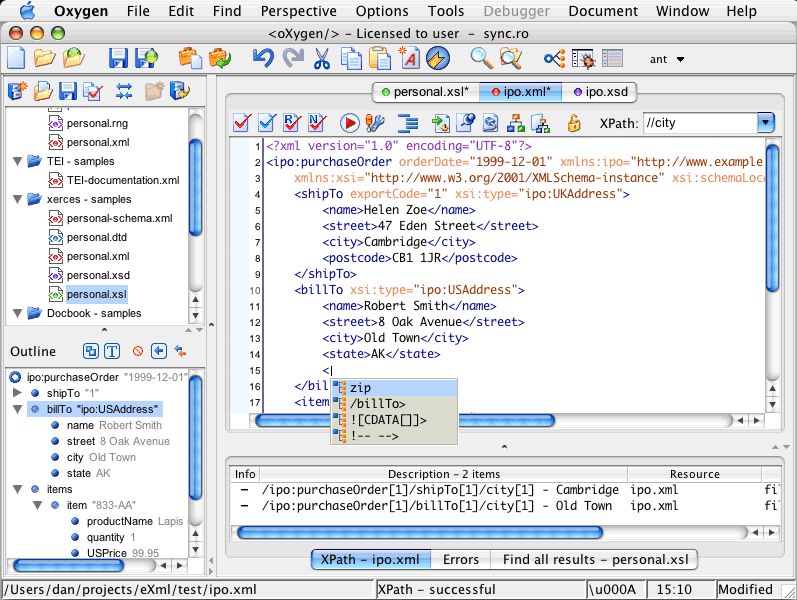
Task: Click the Save icon in main toolbar
Action: (119, 59)
